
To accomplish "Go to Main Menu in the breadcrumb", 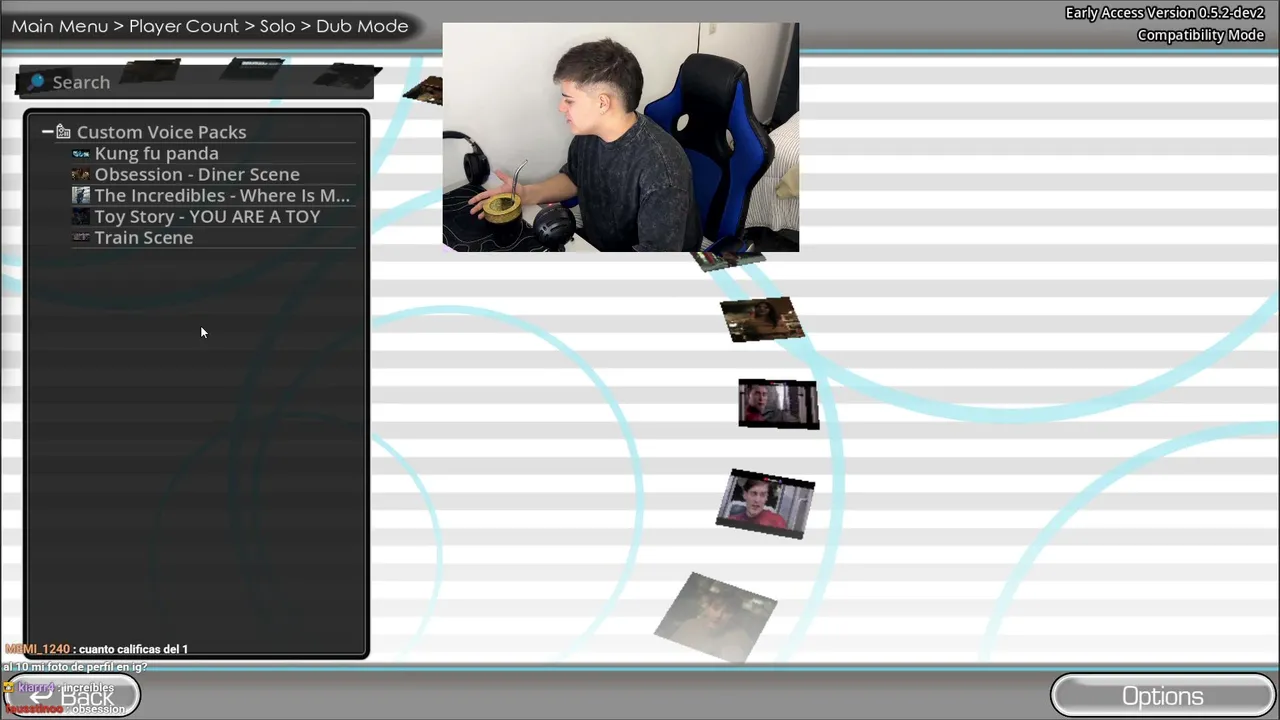I will tap(60, 26).
